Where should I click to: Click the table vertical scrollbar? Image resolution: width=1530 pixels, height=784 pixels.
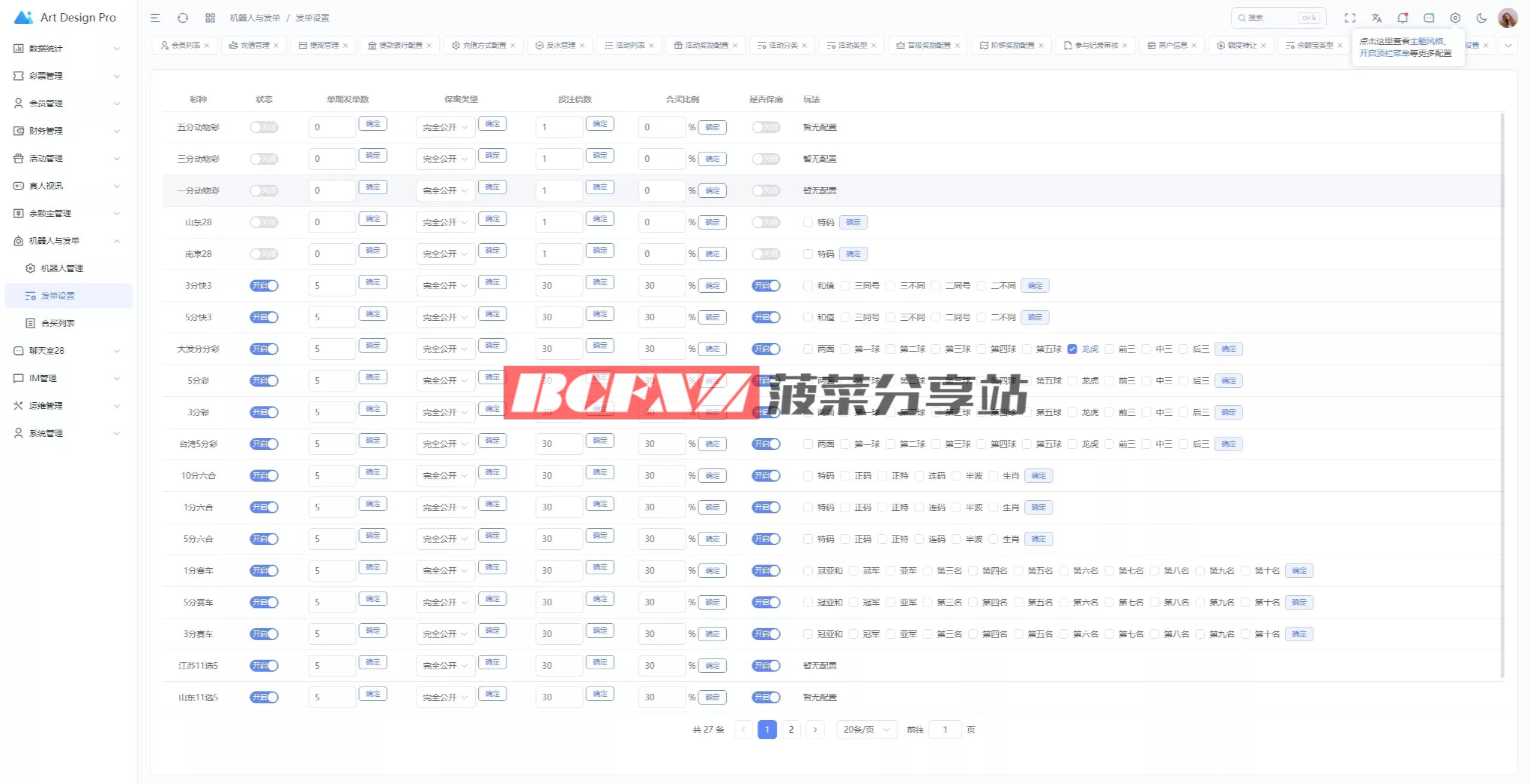point(1502,394)
